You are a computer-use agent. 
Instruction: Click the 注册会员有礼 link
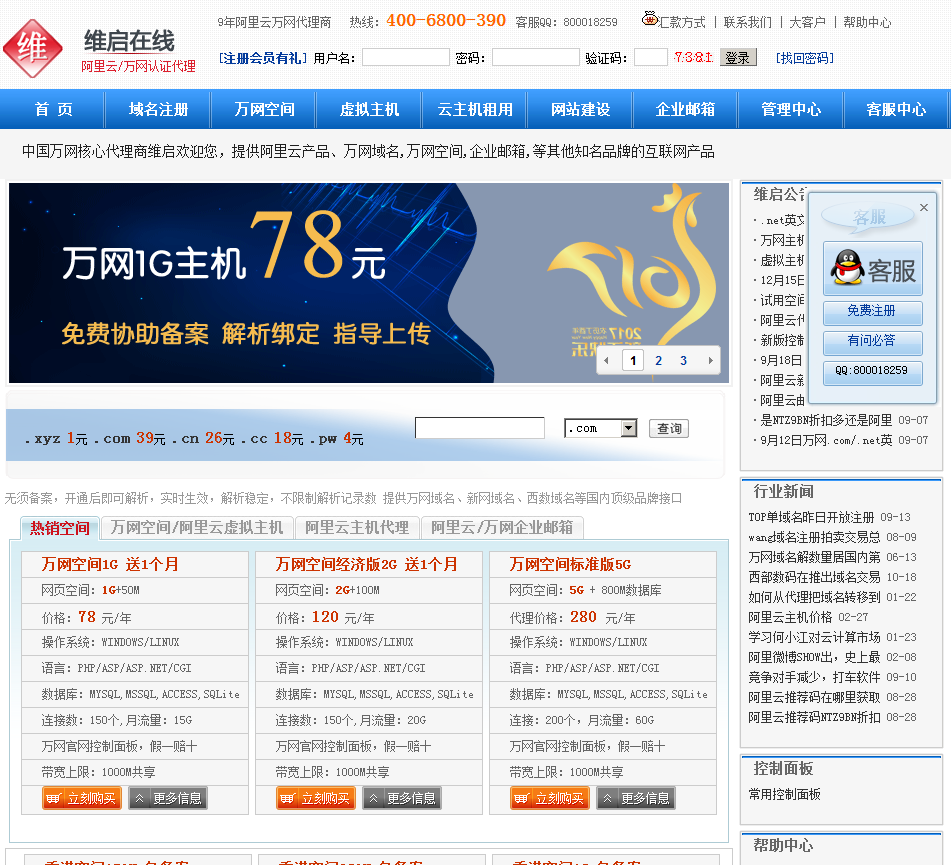point(263,58)
